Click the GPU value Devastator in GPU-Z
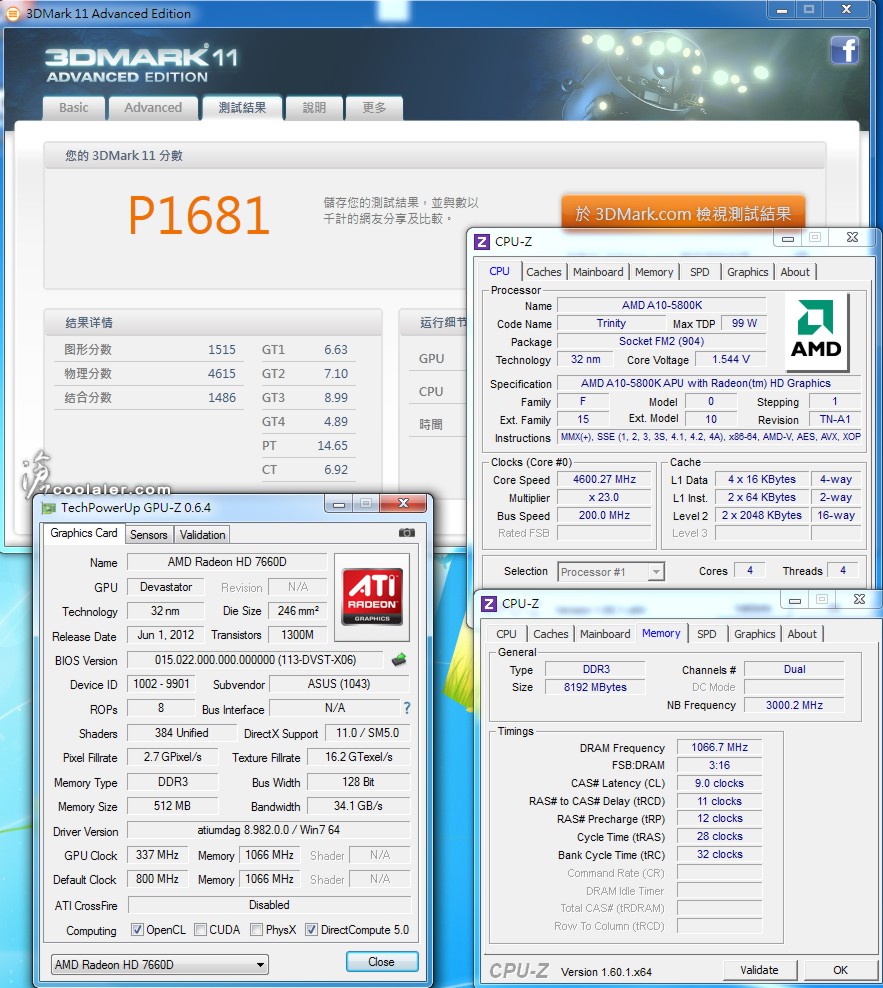This screenshot has width=883, height=988. [x=166, y=587]
